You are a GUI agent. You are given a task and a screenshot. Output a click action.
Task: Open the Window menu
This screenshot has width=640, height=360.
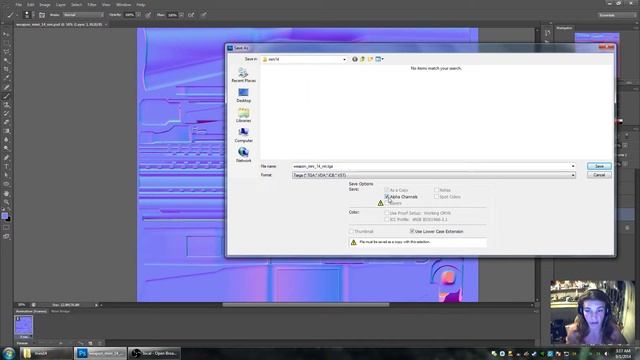pos(123,5)
